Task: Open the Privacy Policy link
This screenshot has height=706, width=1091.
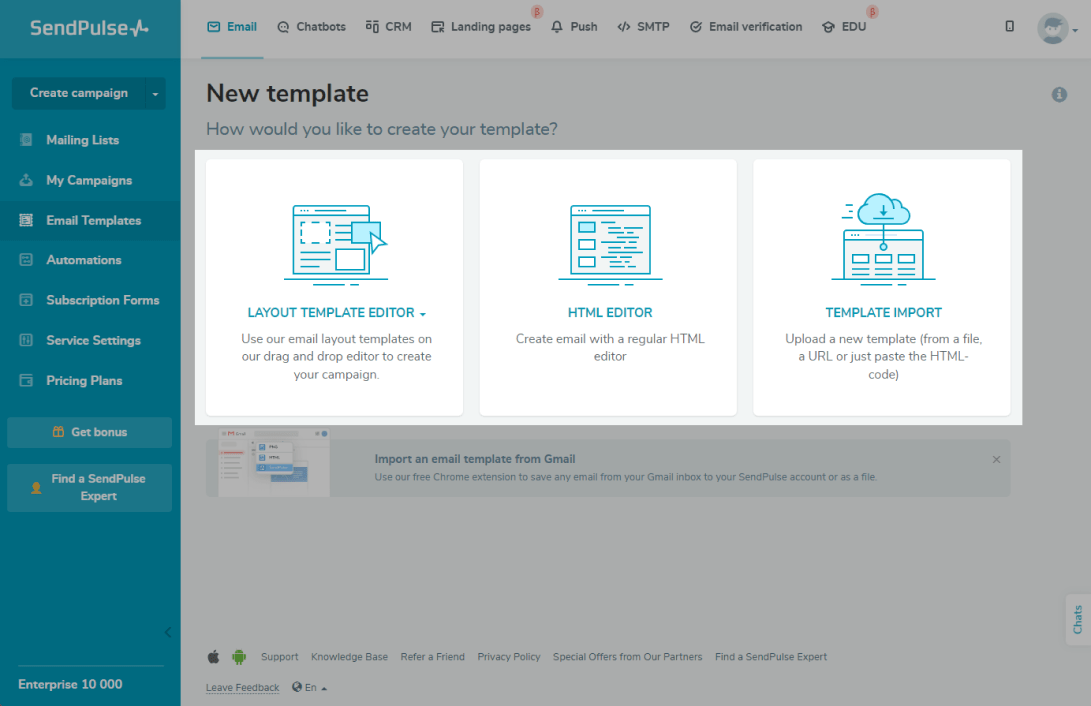Action: [x=509, y=657]
